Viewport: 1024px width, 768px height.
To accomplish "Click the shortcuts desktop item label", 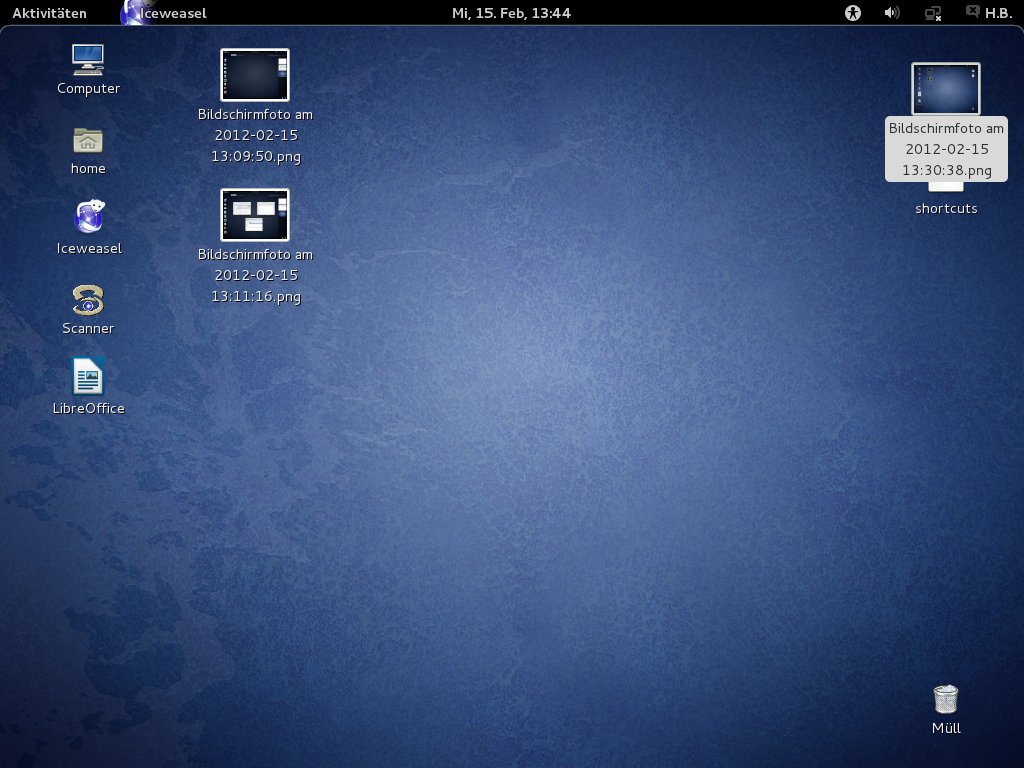I will coord(946,208).
